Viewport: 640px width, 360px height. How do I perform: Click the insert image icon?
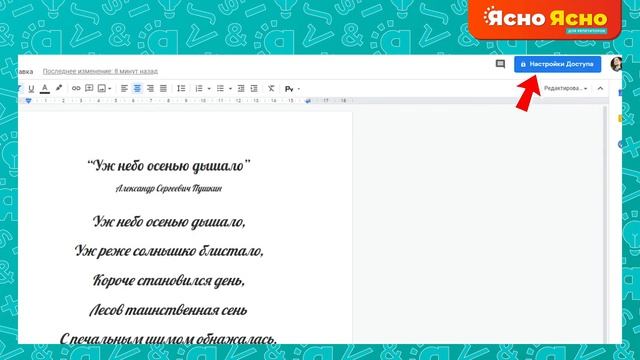(102, 88)
